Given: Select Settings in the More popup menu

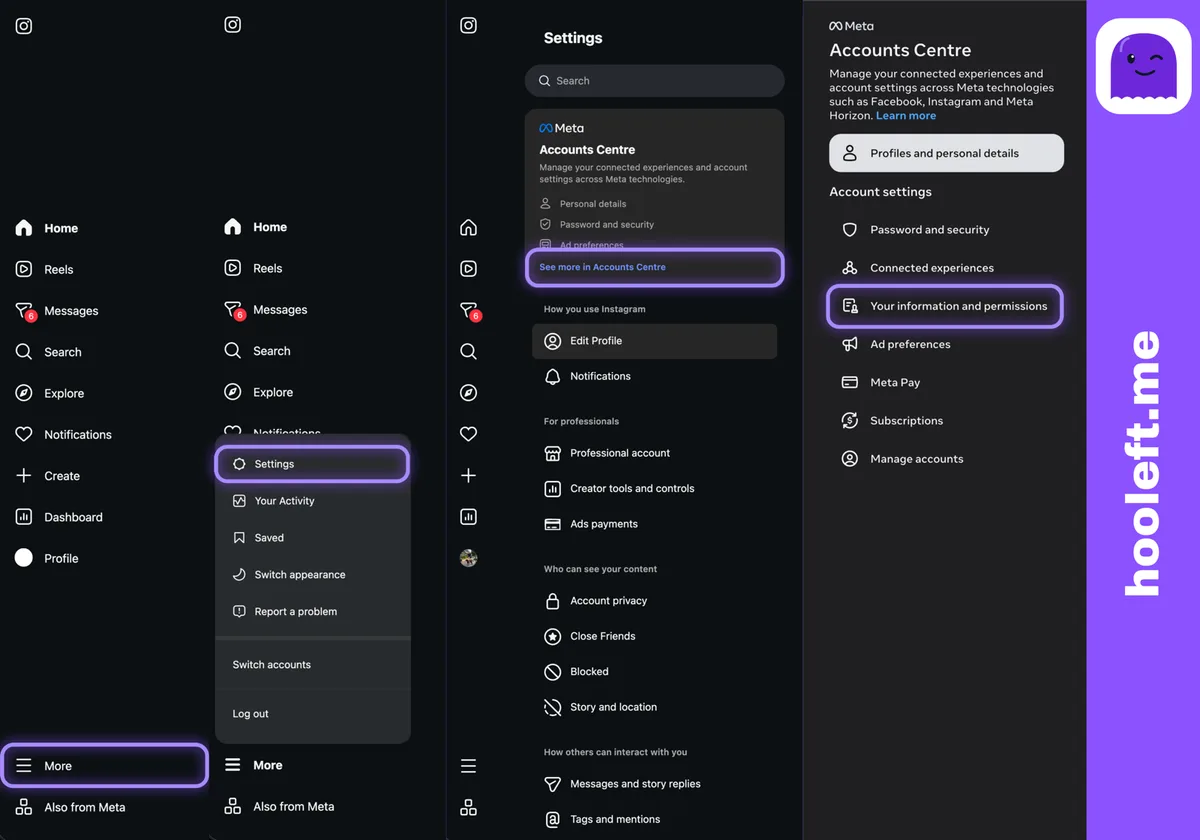Looking at the screenshot, I should 312,464.
